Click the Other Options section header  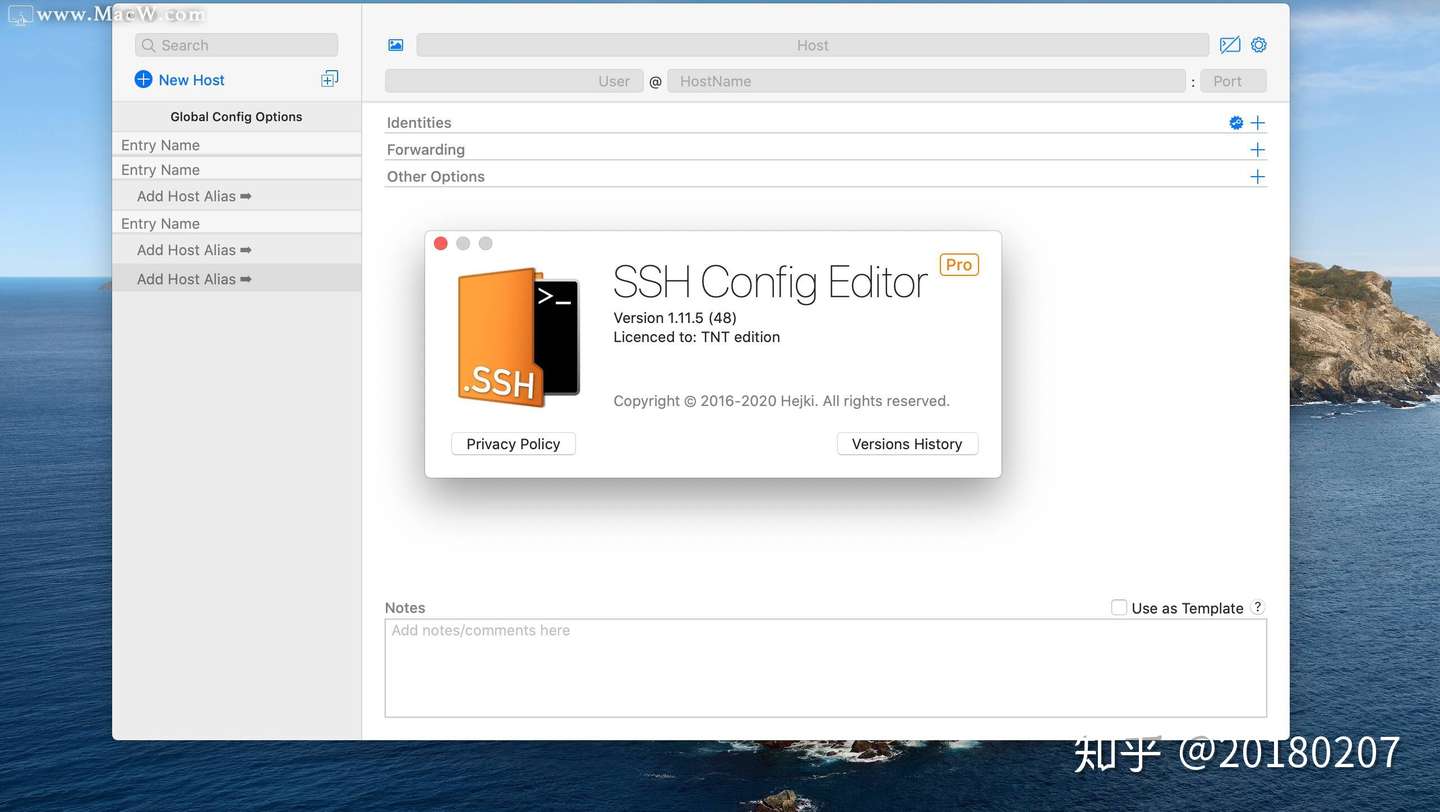coord(436,177)
